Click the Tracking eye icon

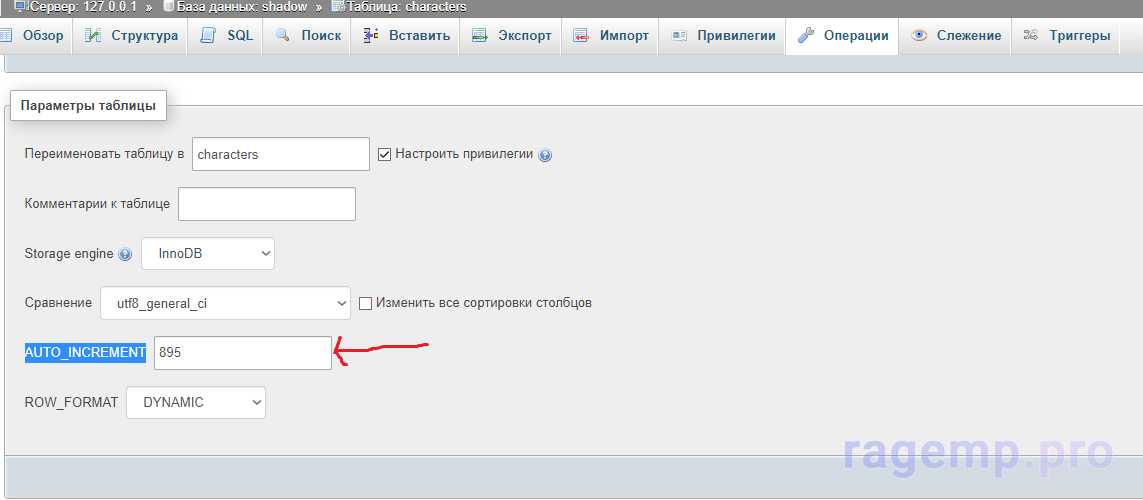coord(918,36)
